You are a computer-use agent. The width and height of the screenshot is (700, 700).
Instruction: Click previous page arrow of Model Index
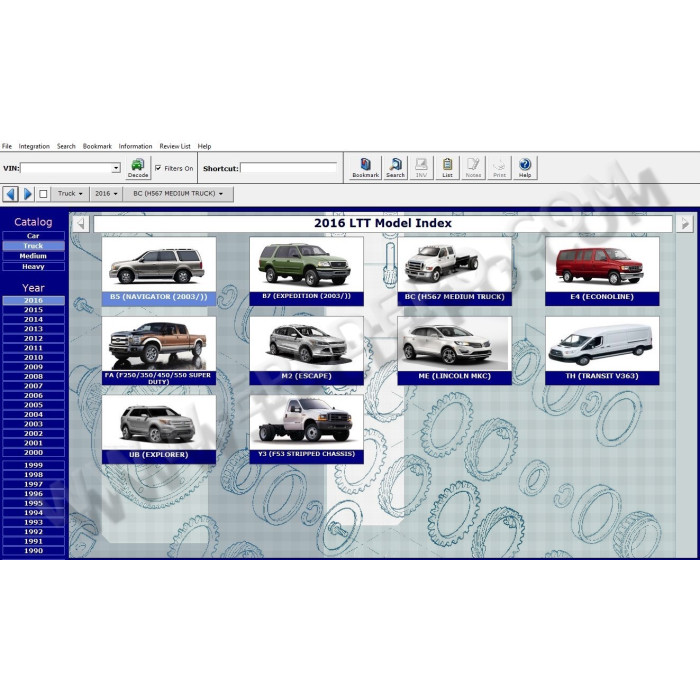[81, 223]
